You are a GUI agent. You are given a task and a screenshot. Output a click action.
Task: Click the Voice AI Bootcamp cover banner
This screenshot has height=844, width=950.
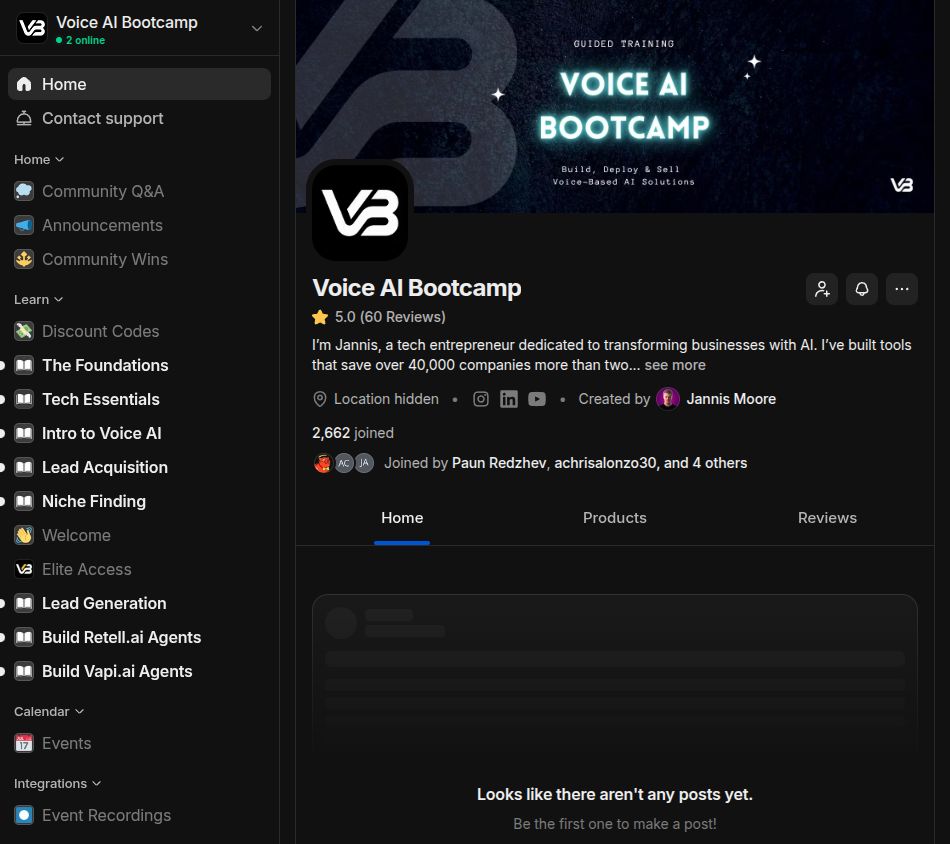(614, 106)
